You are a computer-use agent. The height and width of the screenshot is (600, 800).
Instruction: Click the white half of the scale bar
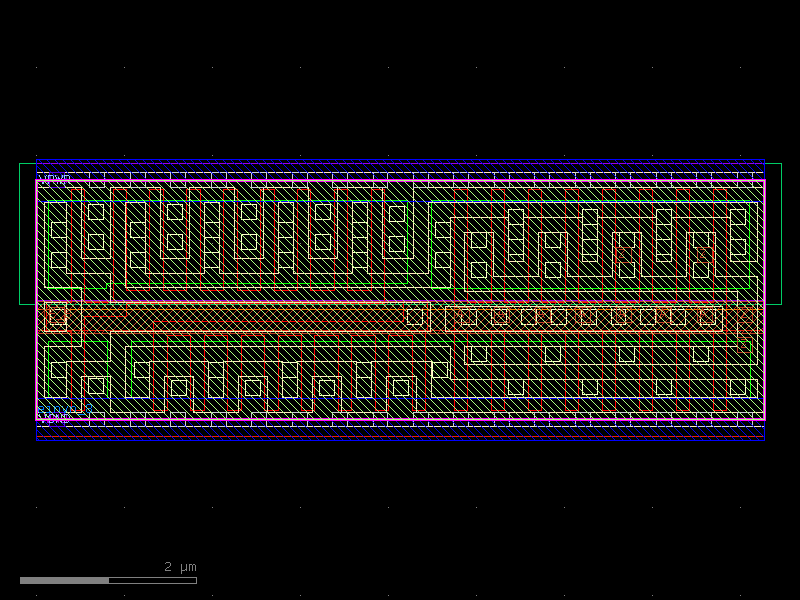click(x=64, y=580)
